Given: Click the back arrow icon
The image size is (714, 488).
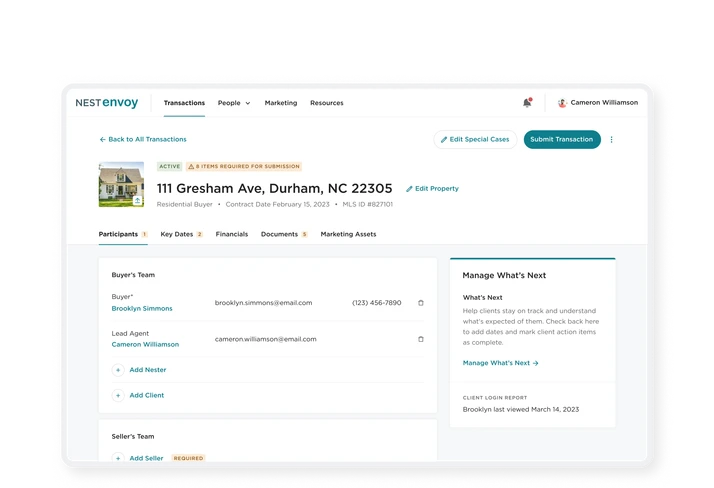Looking at the screenshot, I should click(102, 139).
